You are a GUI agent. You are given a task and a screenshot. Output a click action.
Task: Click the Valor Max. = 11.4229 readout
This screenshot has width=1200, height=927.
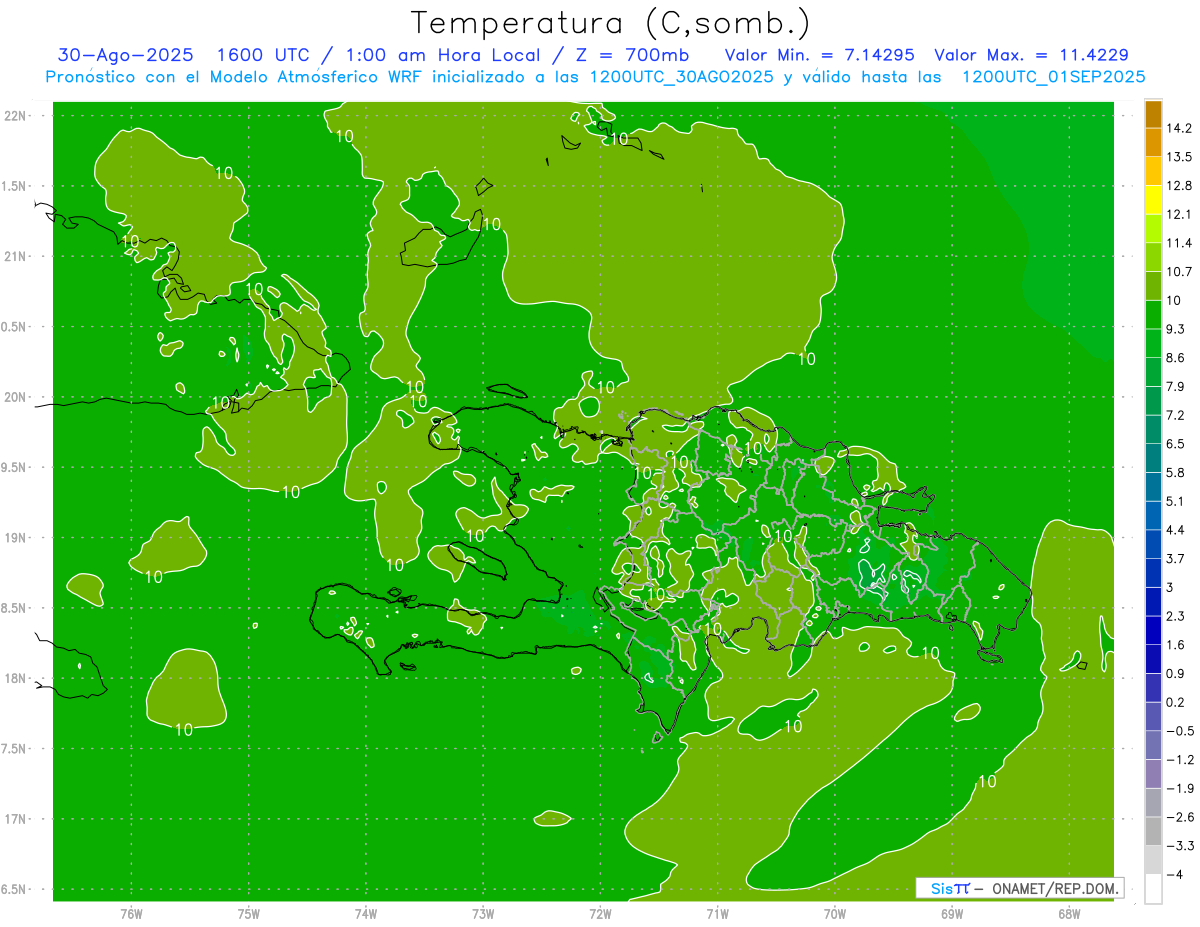(x=1031, y=55)
